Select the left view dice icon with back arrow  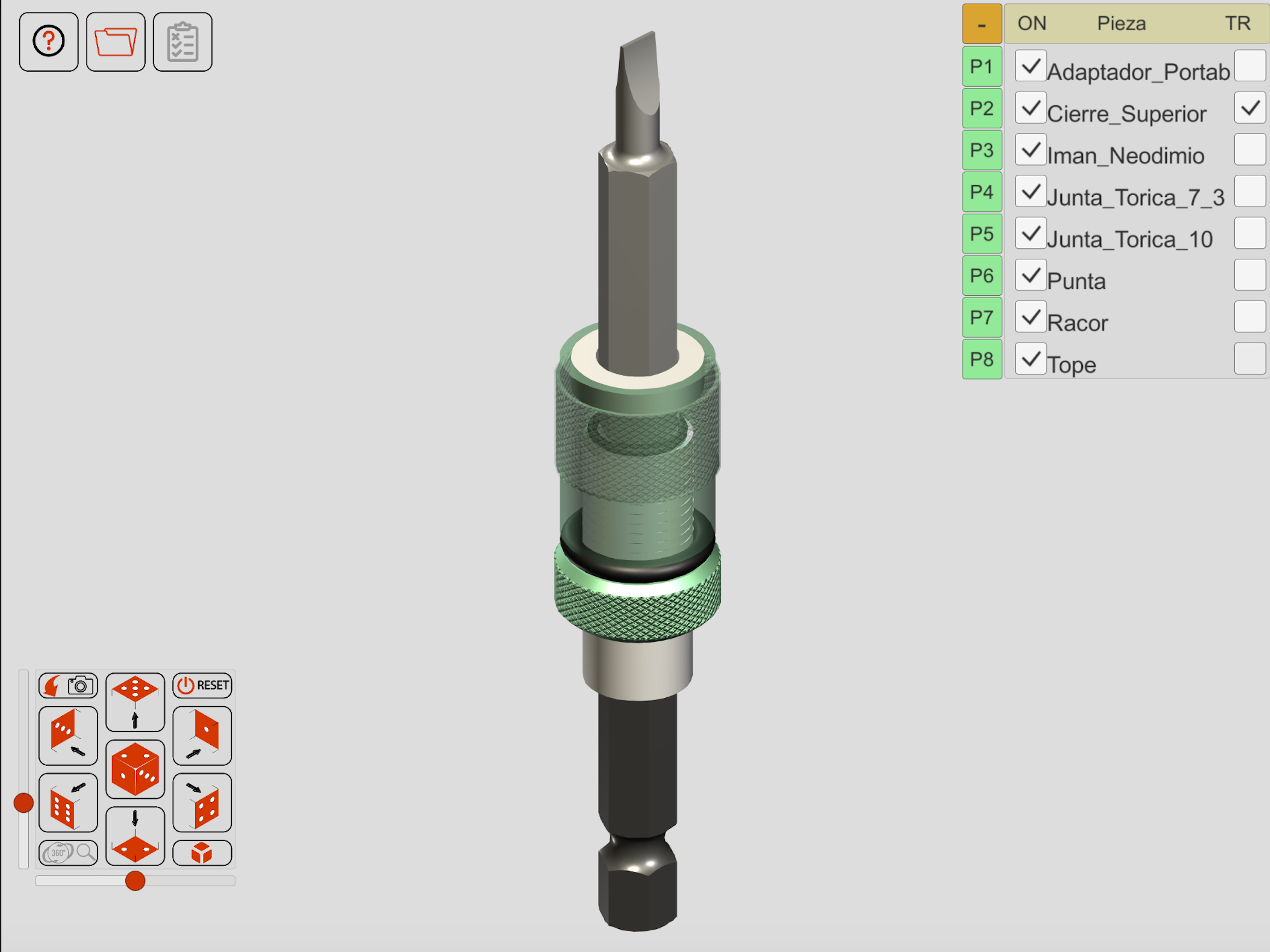click(68, 735)
